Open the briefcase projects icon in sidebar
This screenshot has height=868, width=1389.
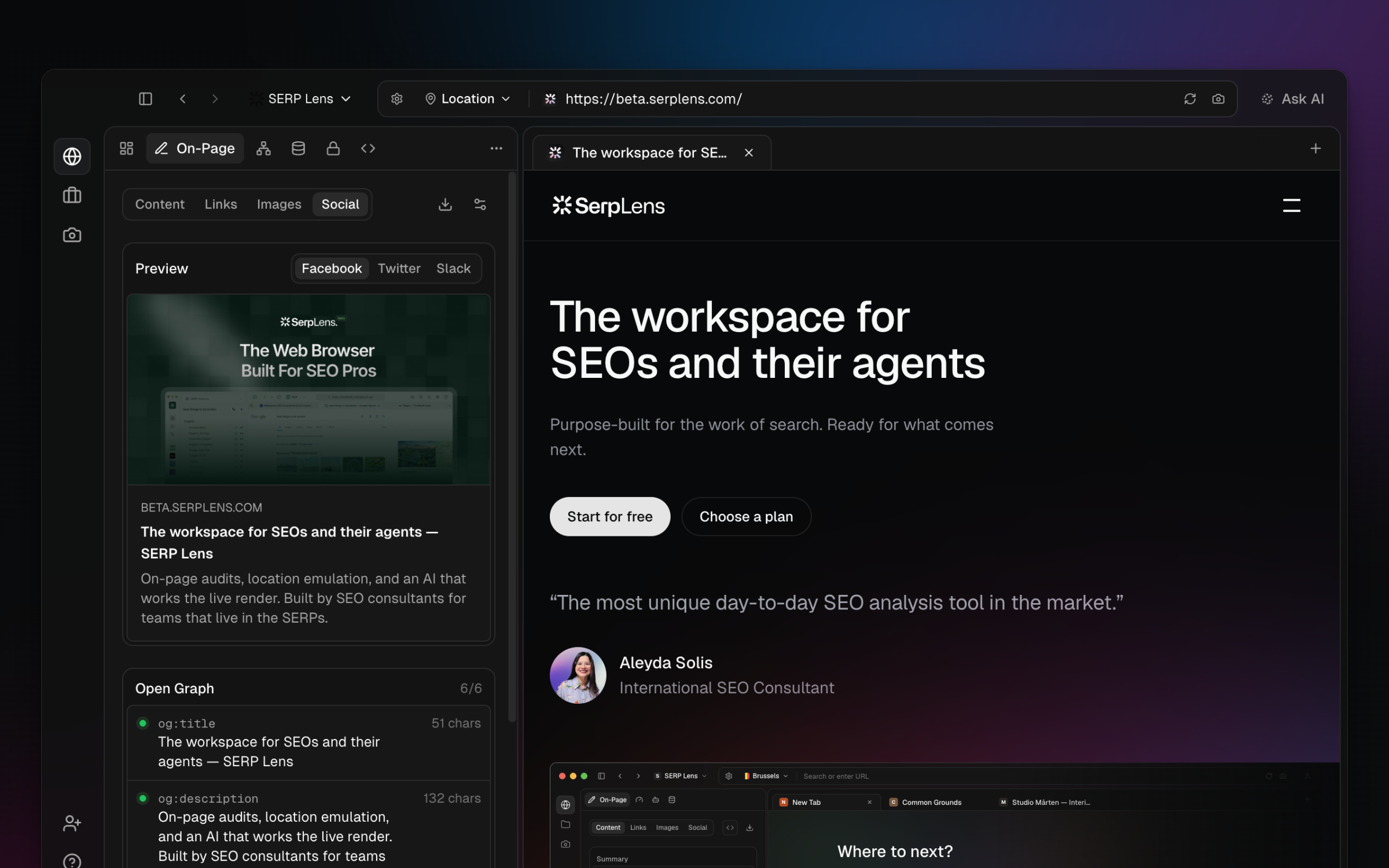(72, 196)
